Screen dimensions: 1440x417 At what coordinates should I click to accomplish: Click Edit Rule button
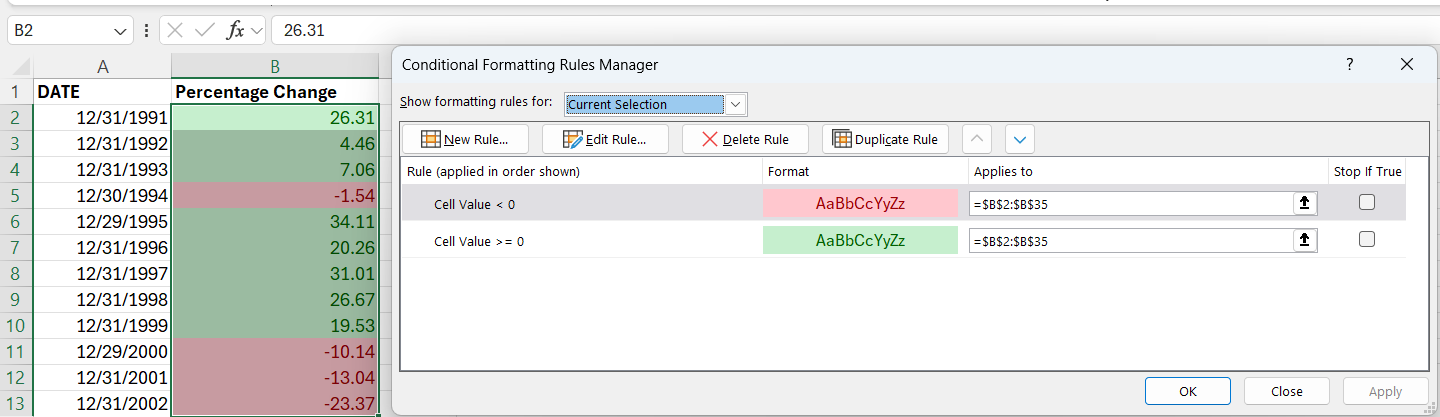click(605, 139)
